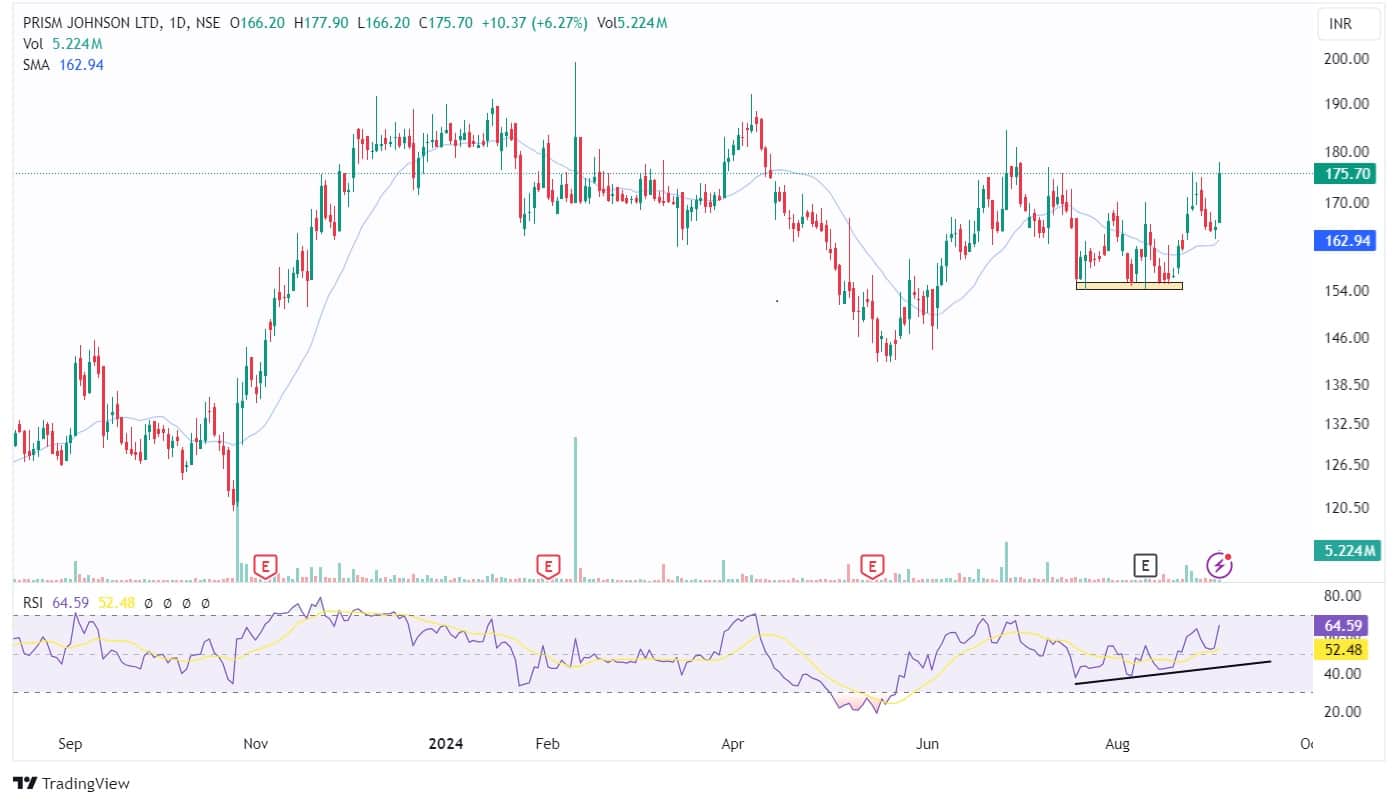This screenshot has height=805, width=1398.
Task: Select the black-outlined earnings marker in August
Action: (x=1145, y=566)
